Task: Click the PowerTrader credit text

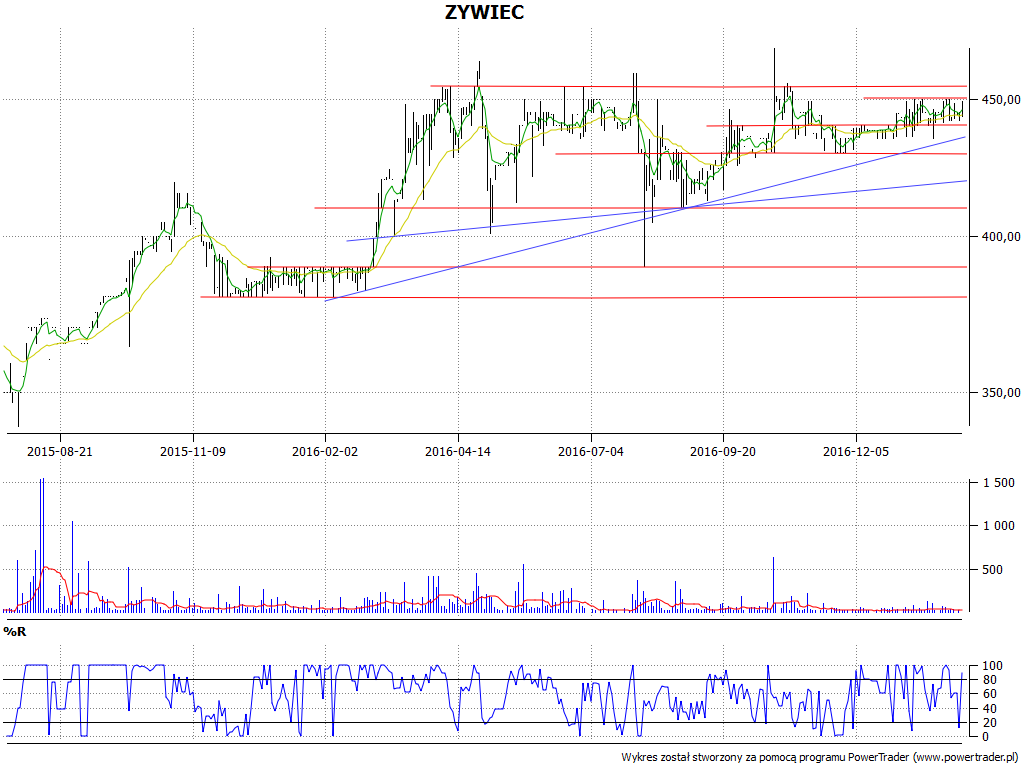Action: [x=819, y=757]
